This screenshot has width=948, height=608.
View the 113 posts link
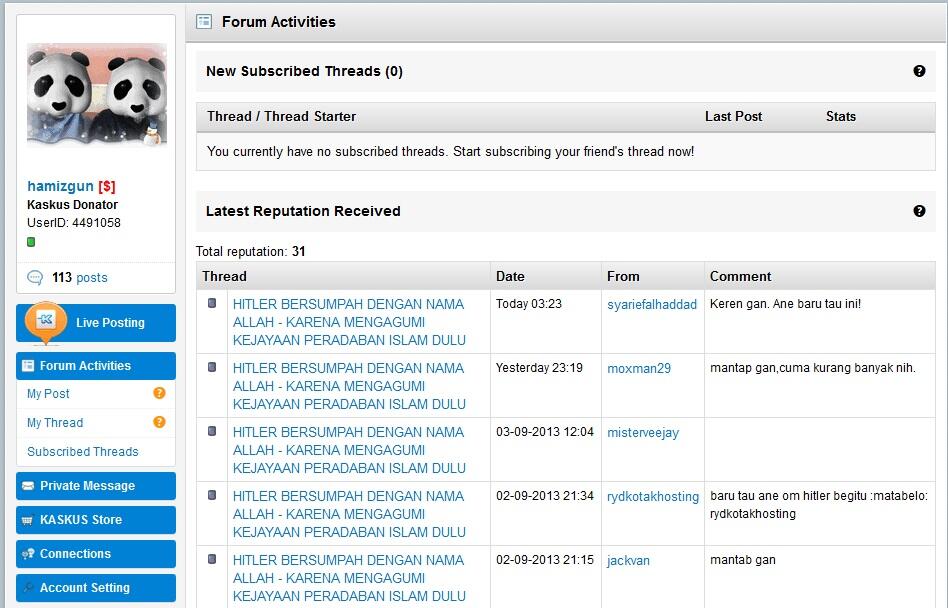tap(80, 277)
